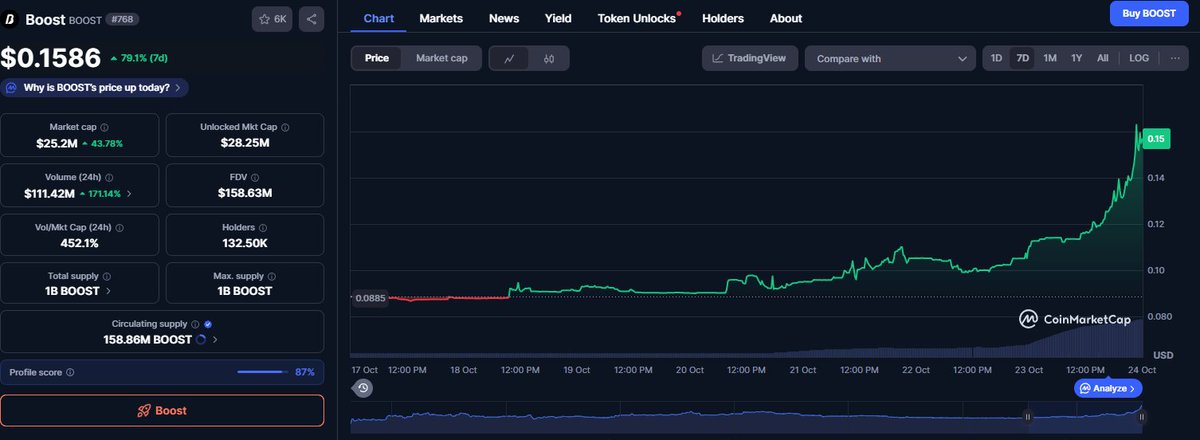Open Total supply info icon

pyautogui.click(x=107, y=275)
